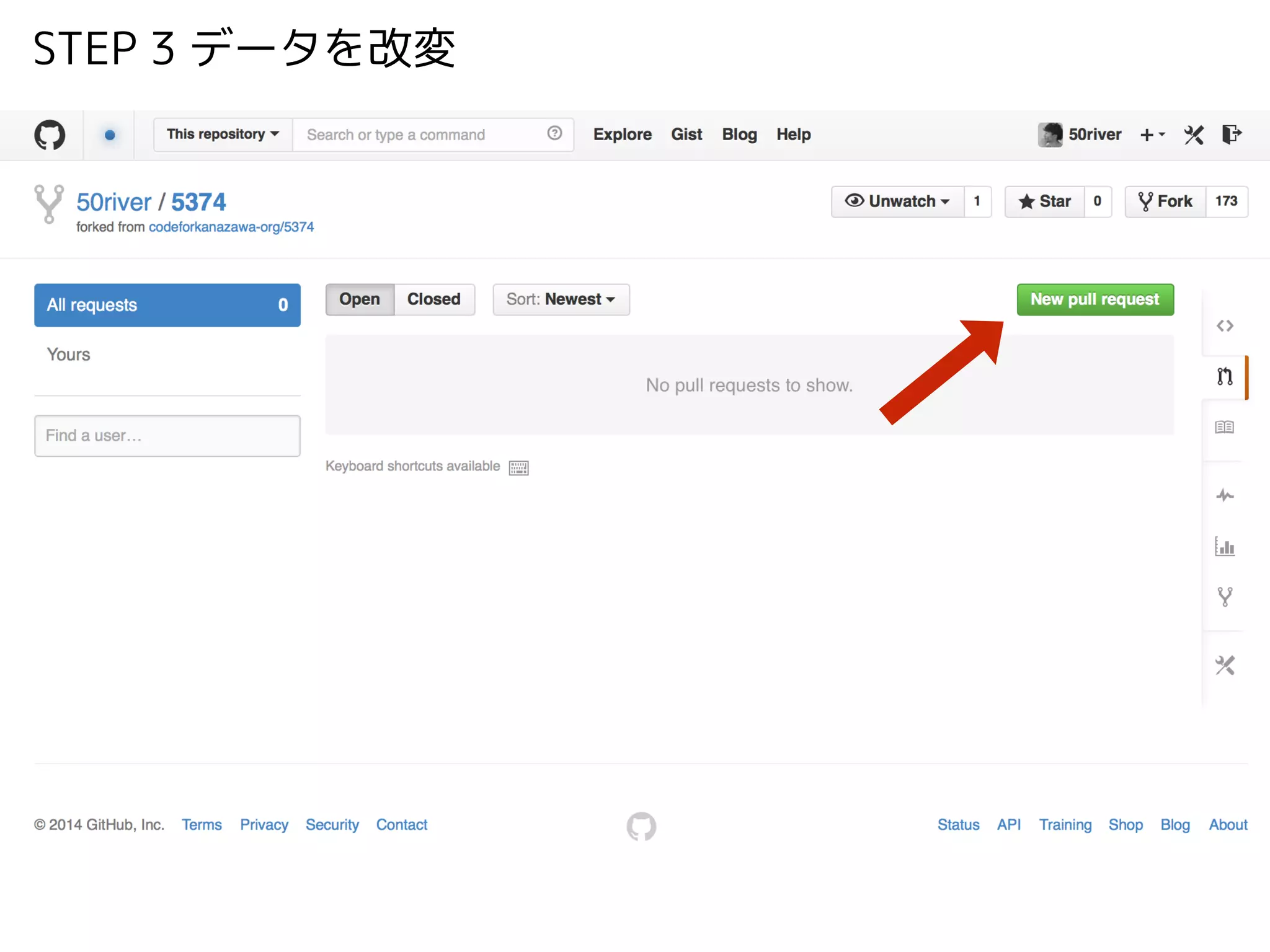Viewport: 1270px width, 952px height.
Task: Open the Shop footer link
Action: tap(1126, 825)
